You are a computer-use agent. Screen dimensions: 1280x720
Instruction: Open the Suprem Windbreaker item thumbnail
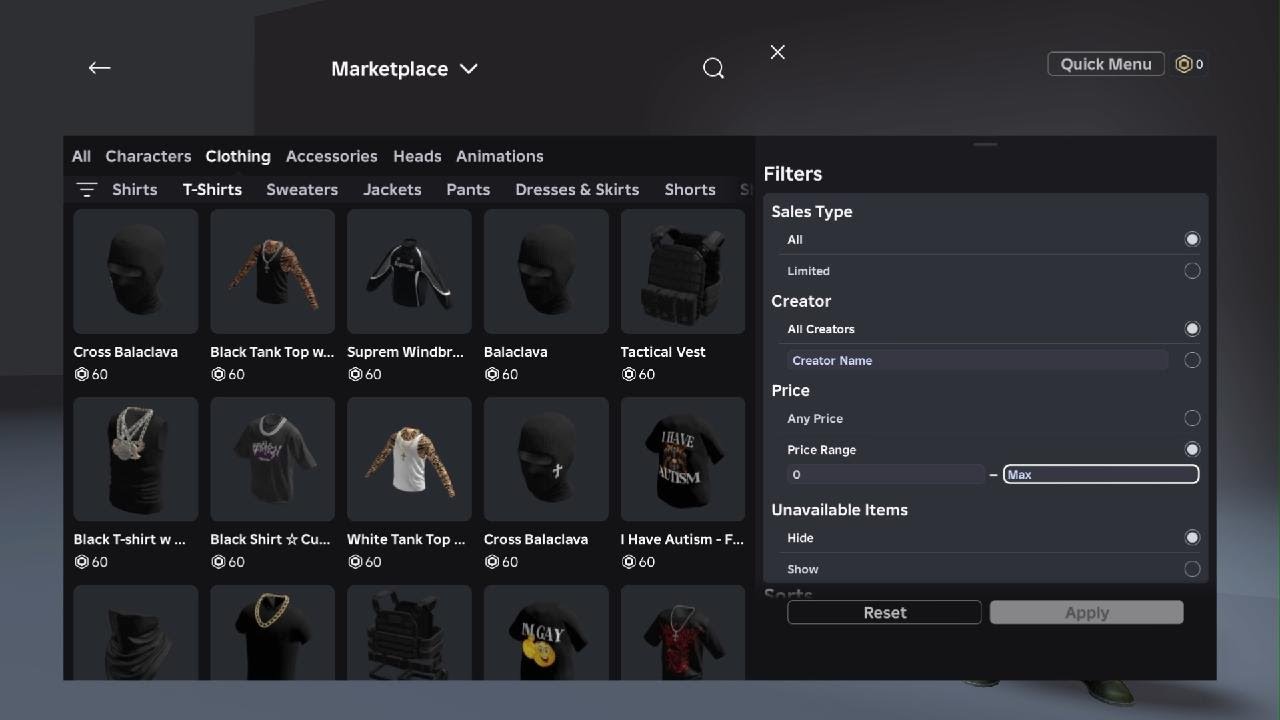(409, 271)
